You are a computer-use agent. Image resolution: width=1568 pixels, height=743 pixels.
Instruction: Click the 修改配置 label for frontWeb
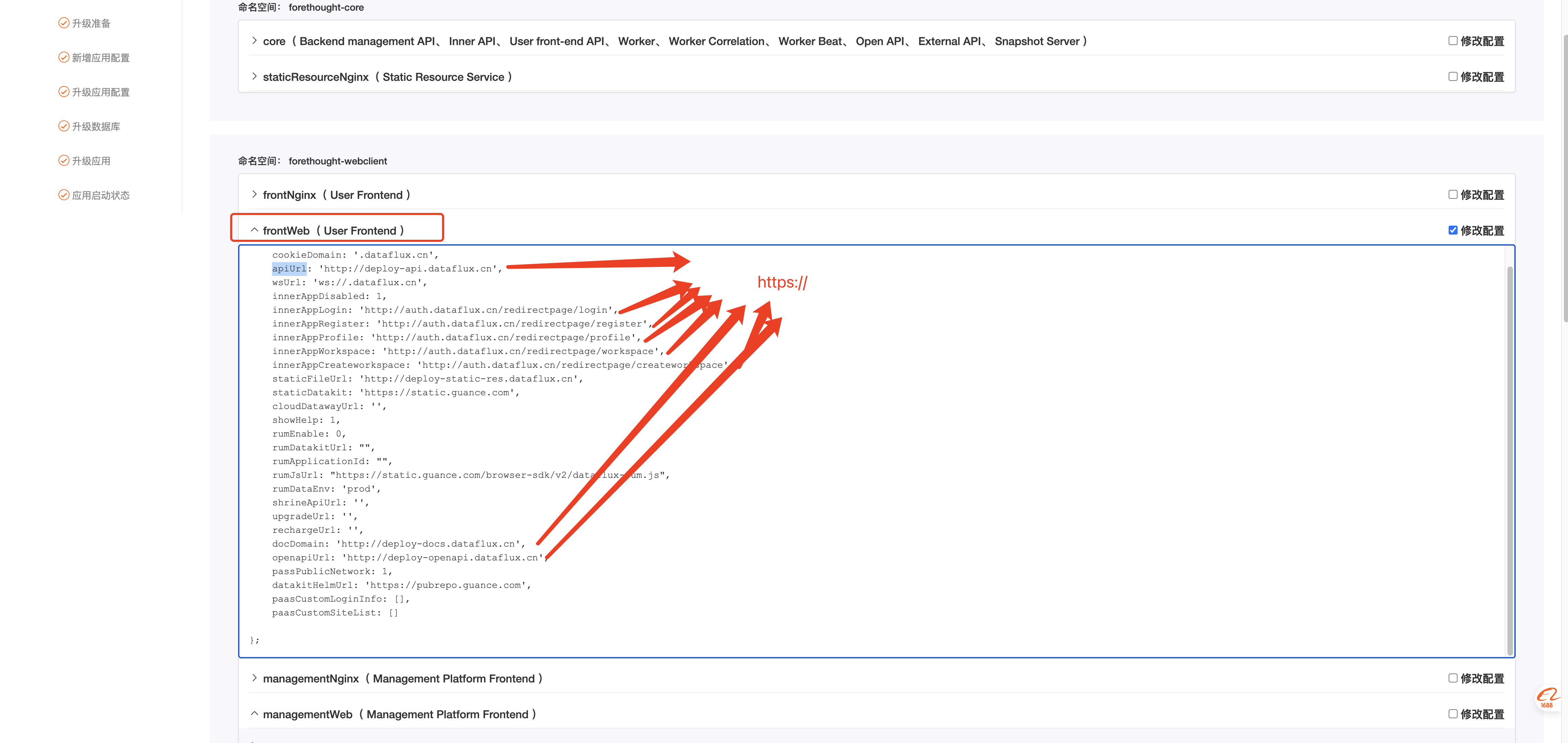1482,230
